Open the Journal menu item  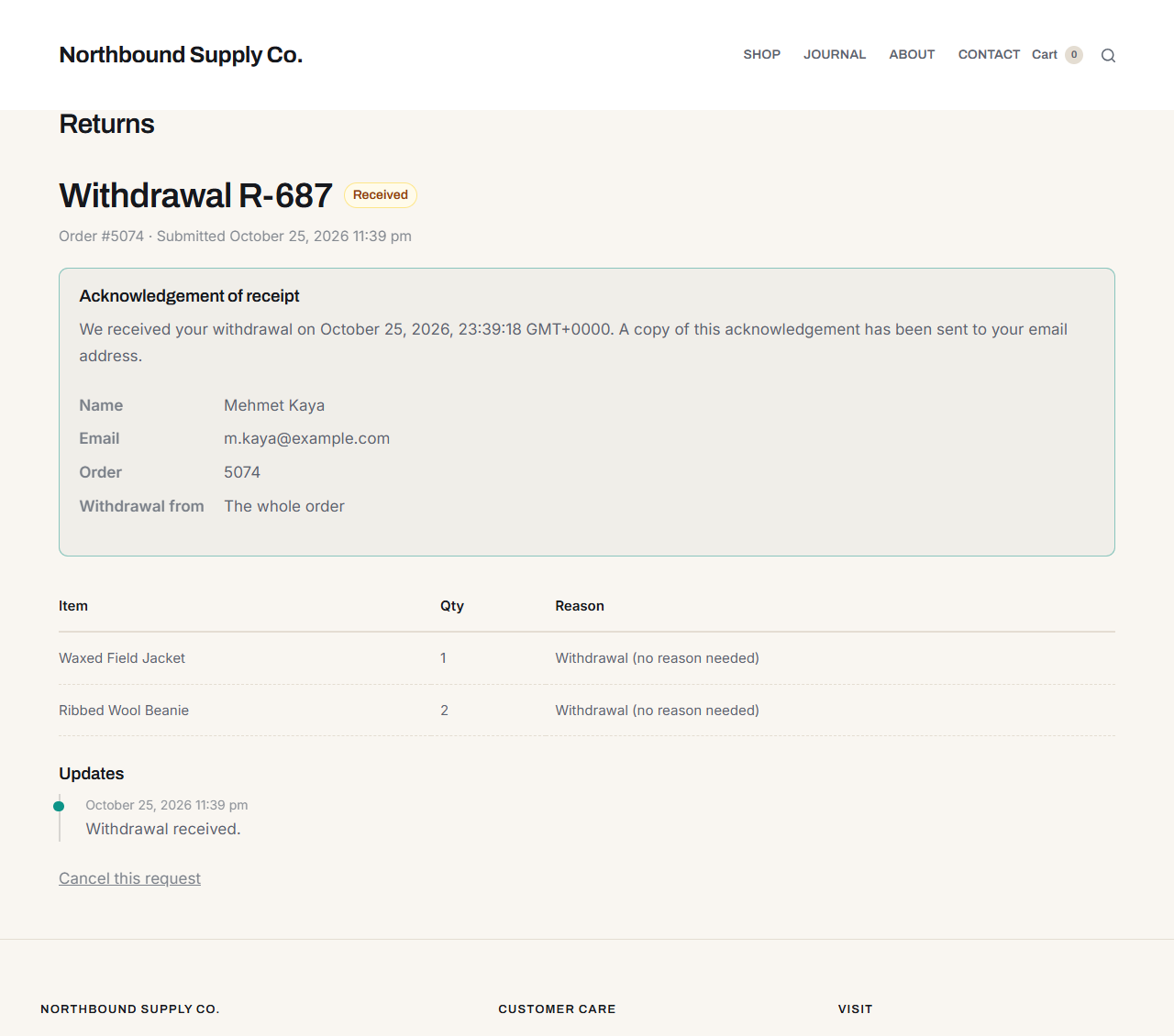[x=835, y=55]
